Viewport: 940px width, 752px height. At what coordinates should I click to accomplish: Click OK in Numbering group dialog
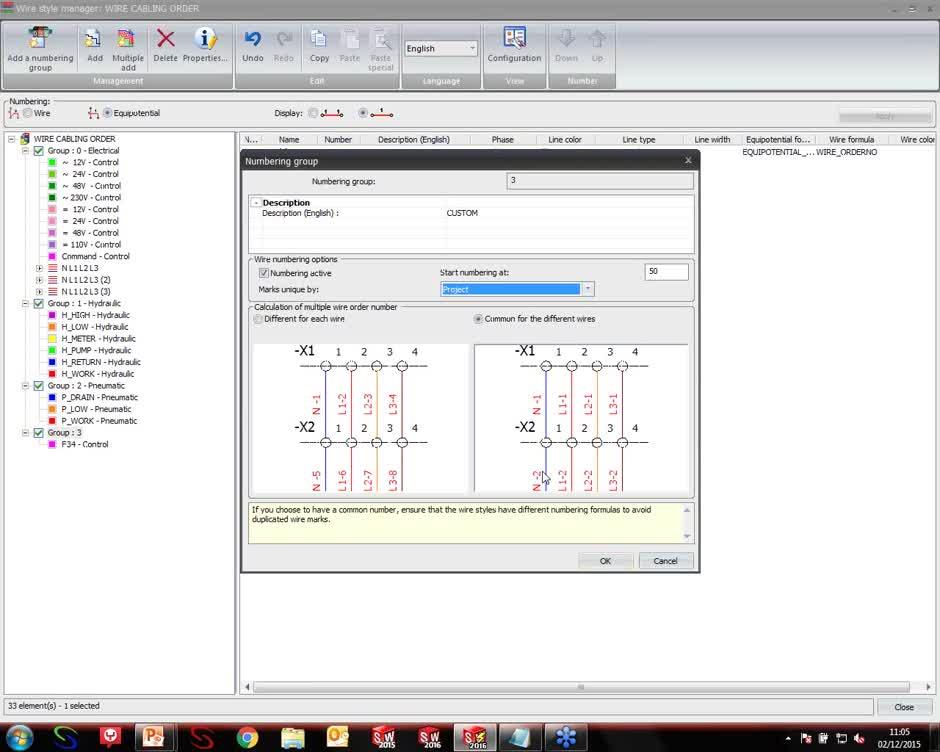point(605,561)
